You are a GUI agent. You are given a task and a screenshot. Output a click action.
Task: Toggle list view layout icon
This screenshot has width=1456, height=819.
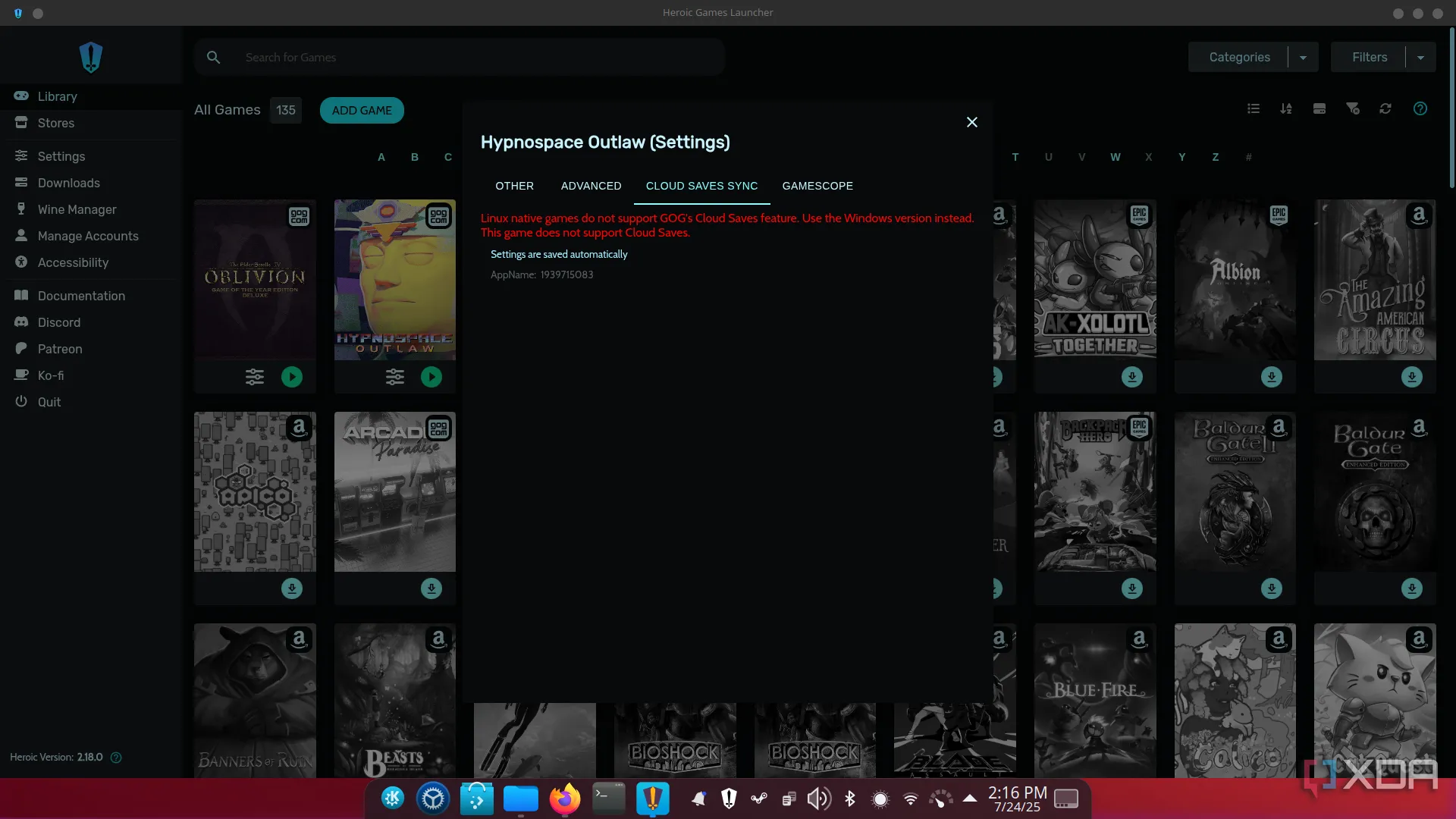[1254, 109]
